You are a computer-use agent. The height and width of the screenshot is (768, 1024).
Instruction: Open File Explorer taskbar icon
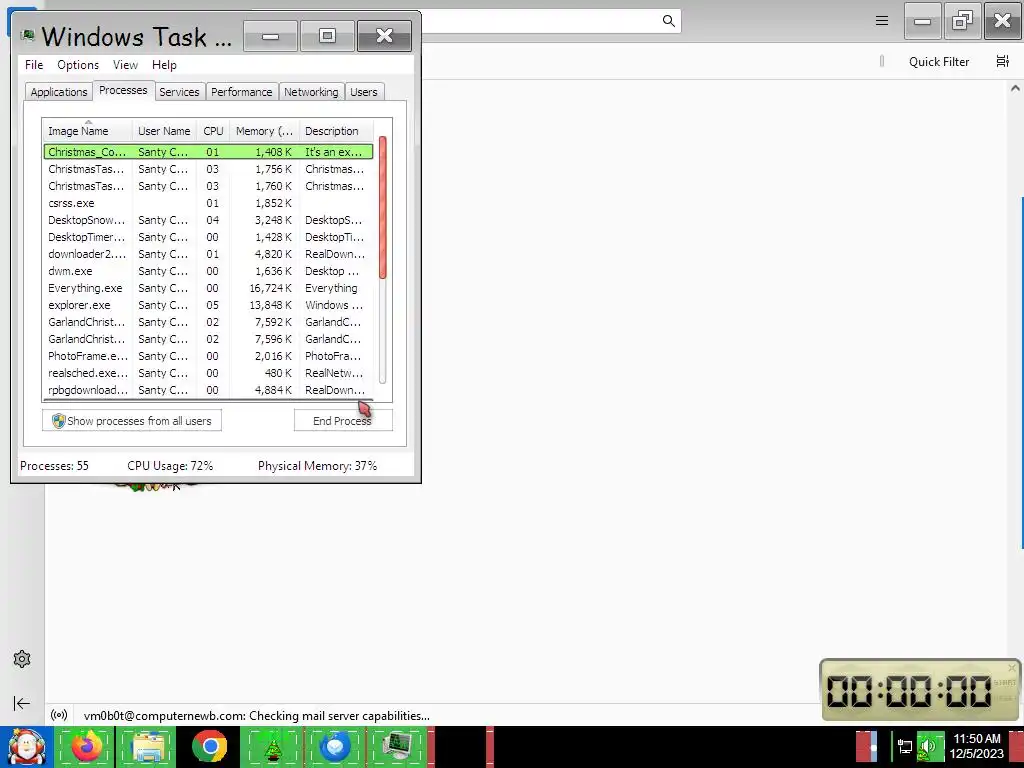tap(148, 746)
